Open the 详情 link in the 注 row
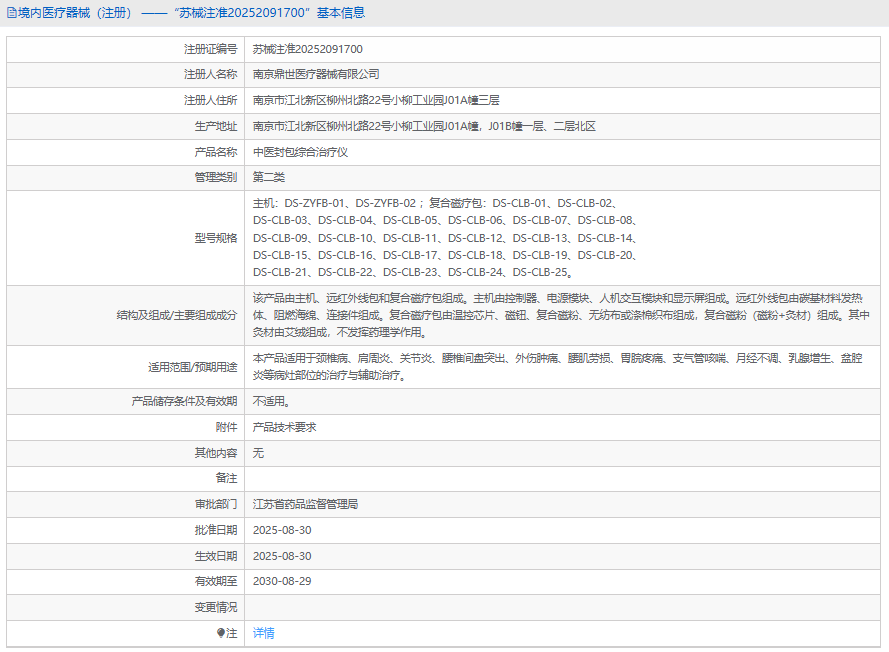Image resolution: width=889 pixels, height=652 pixels. (x=264, y=633)
